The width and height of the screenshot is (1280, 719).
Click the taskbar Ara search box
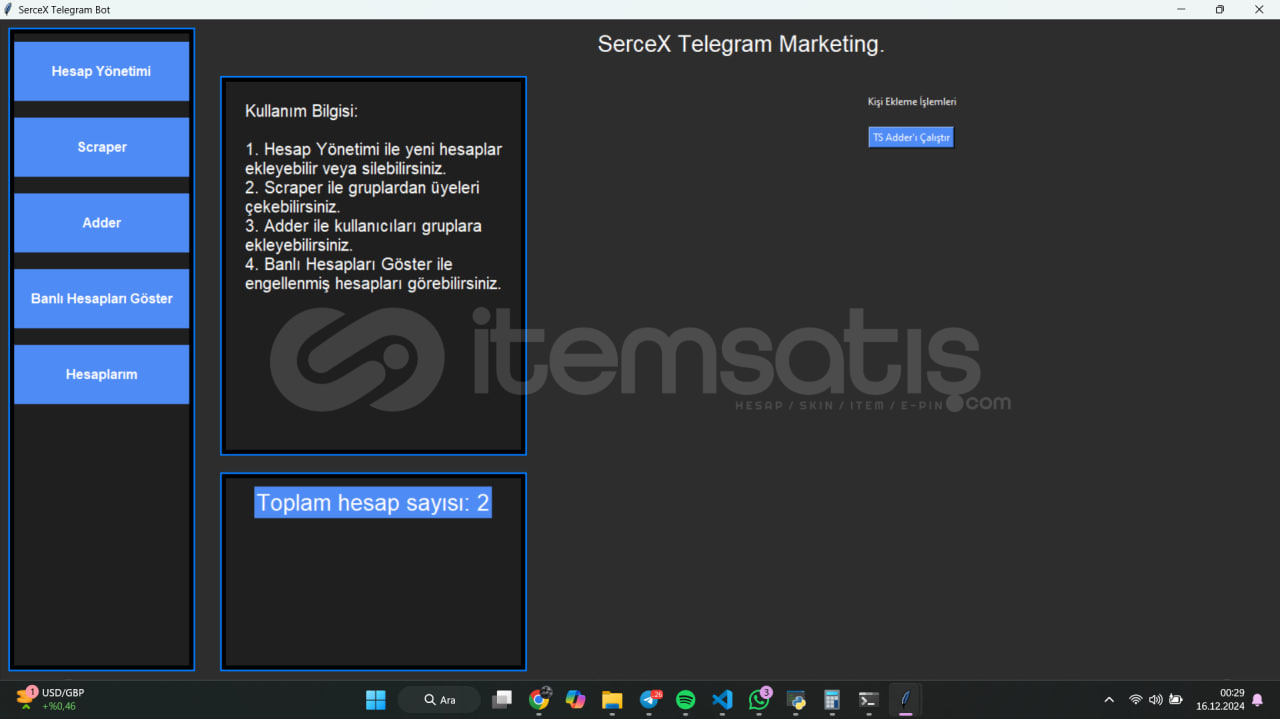click(439, 700)
